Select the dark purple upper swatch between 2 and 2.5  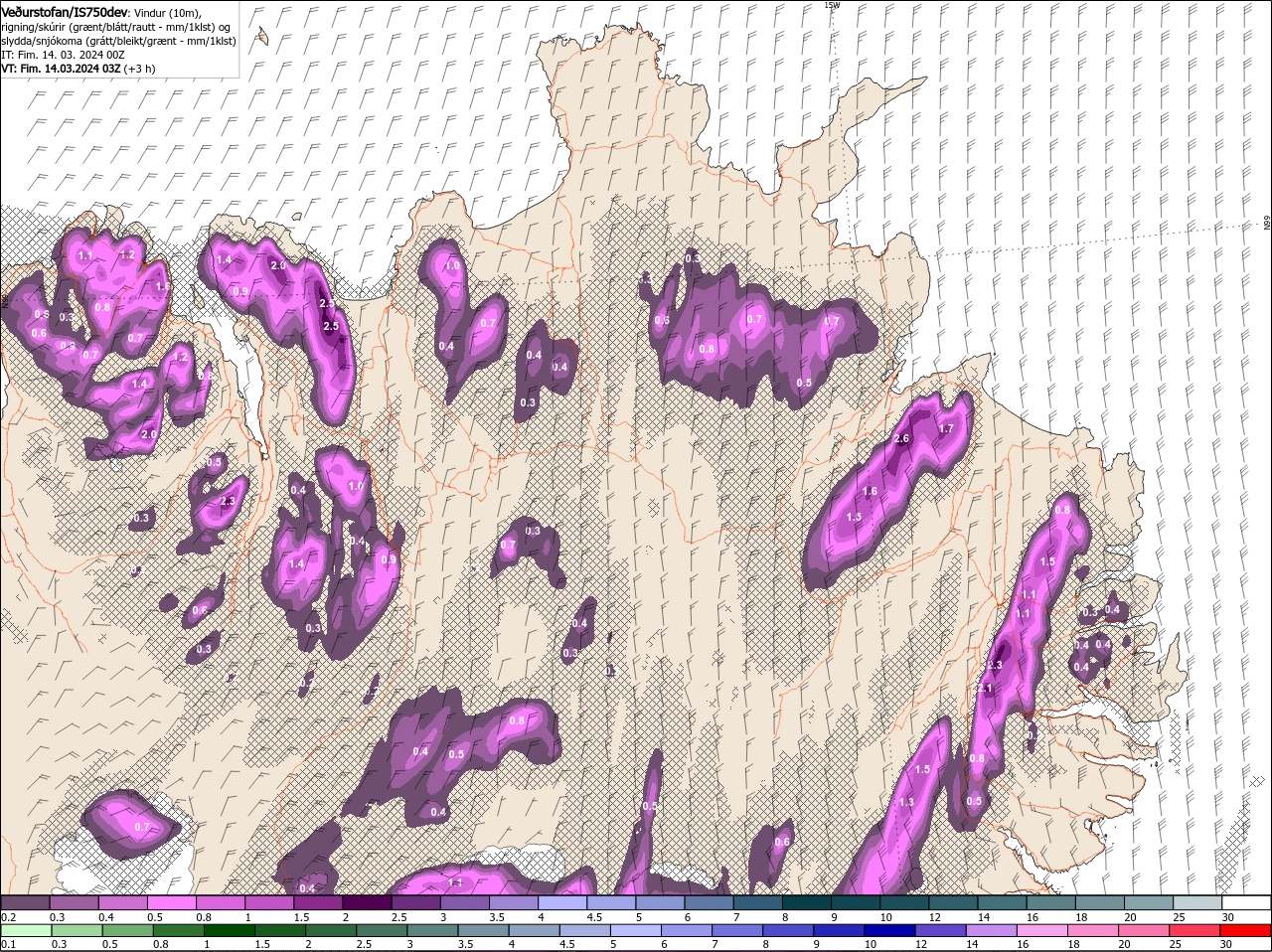366,902
